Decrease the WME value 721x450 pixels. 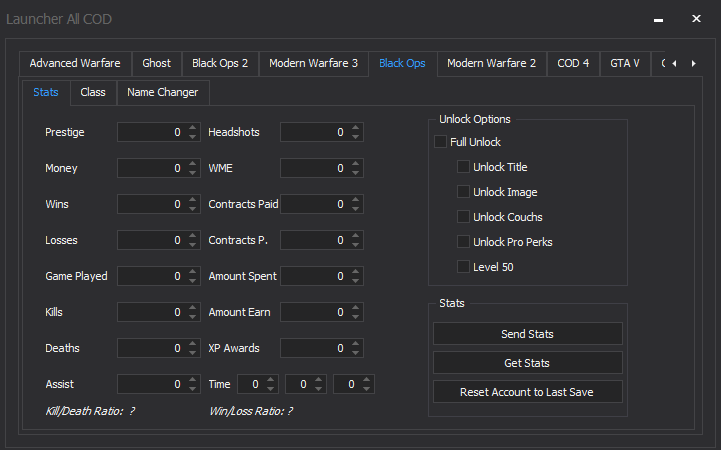tap(355, 172)
